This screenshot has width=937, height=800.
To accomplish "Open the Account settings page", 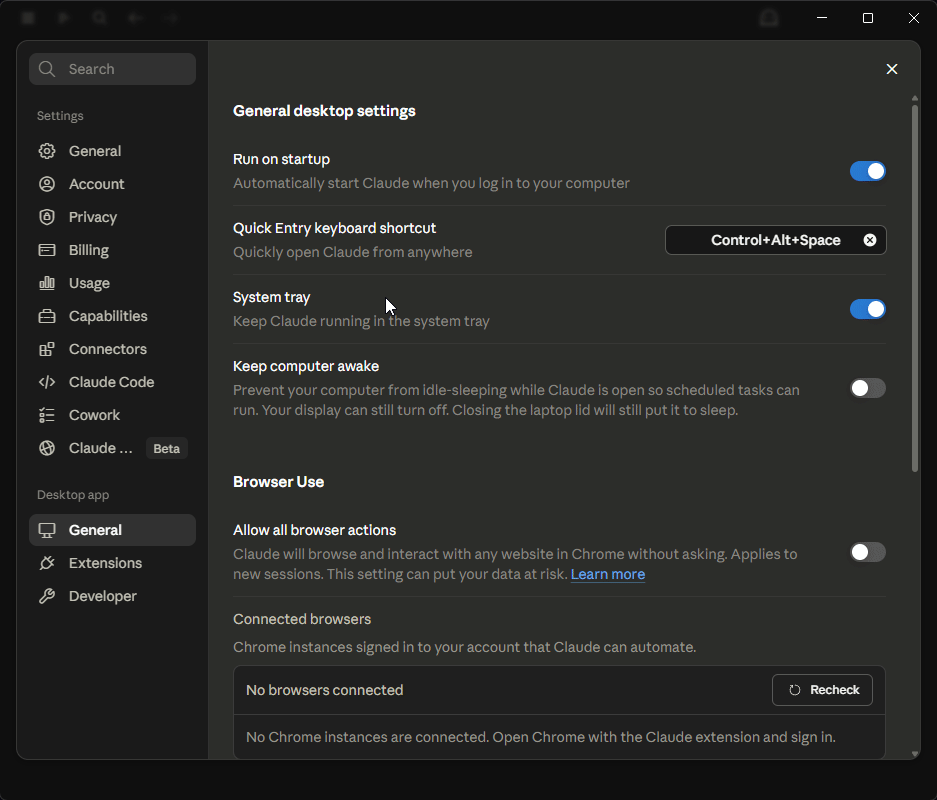I will [x=112, y=184].
